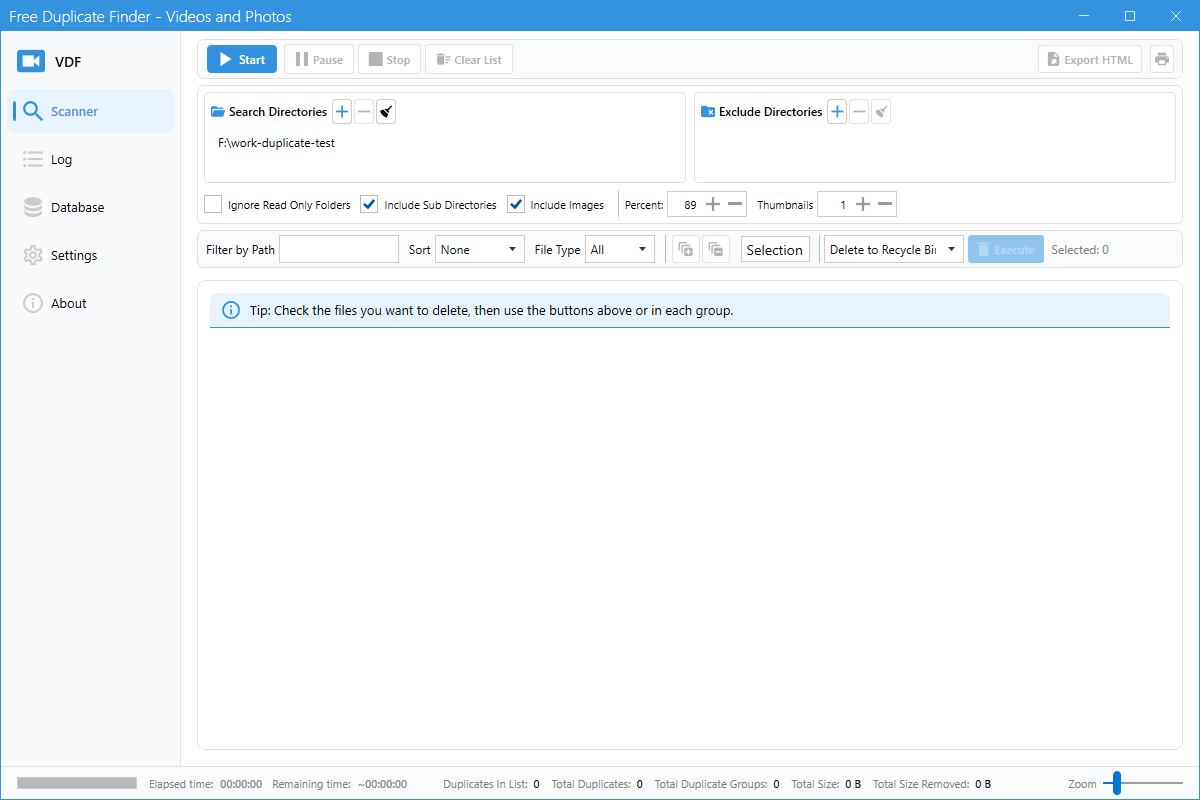Add a search directory with the plus icon
1200x800 pixels.
[x=342, y=112]
